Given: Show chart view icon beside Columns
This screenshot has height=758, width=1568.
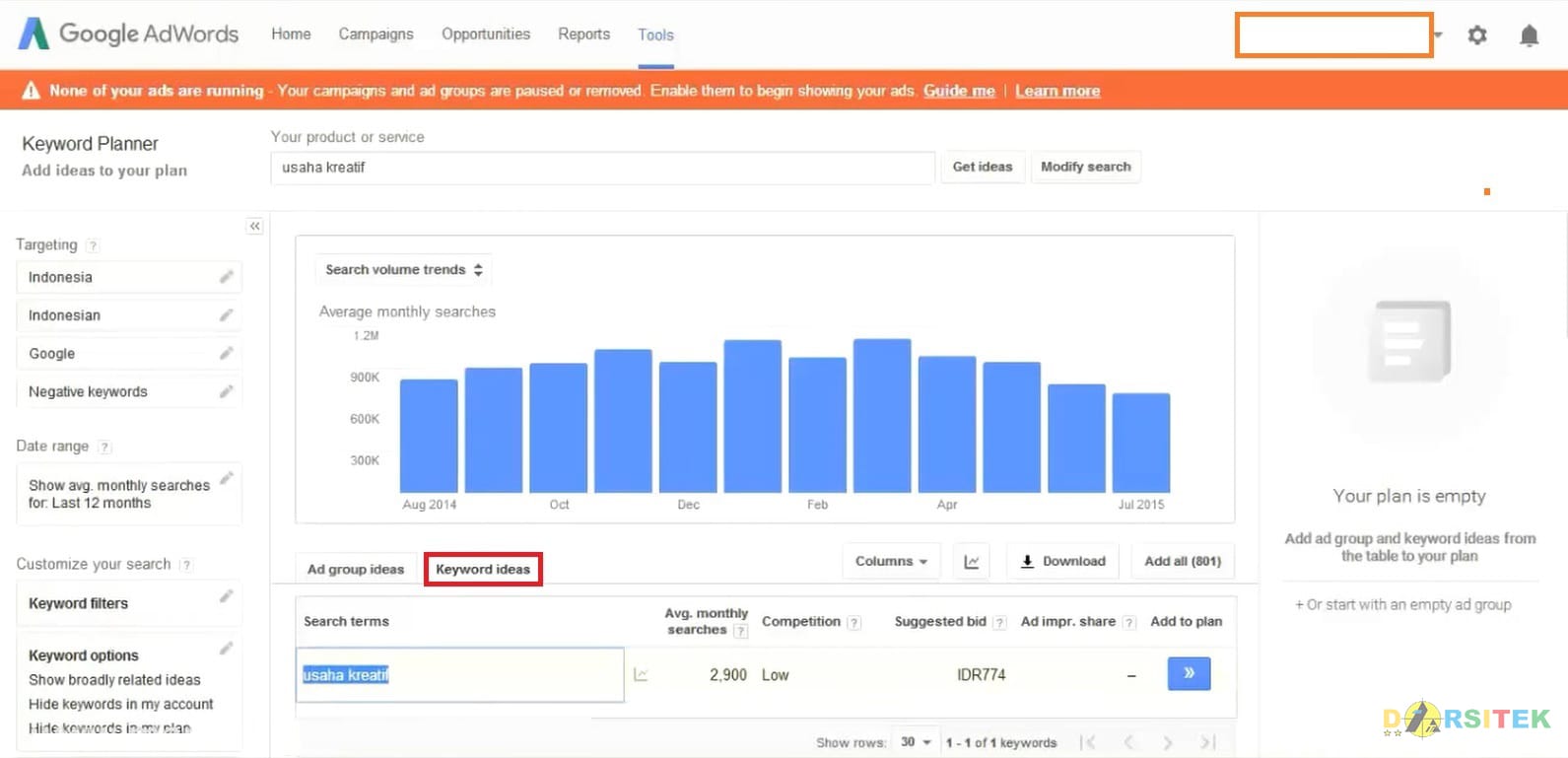Looking at the screenshot, I should 972,562.
